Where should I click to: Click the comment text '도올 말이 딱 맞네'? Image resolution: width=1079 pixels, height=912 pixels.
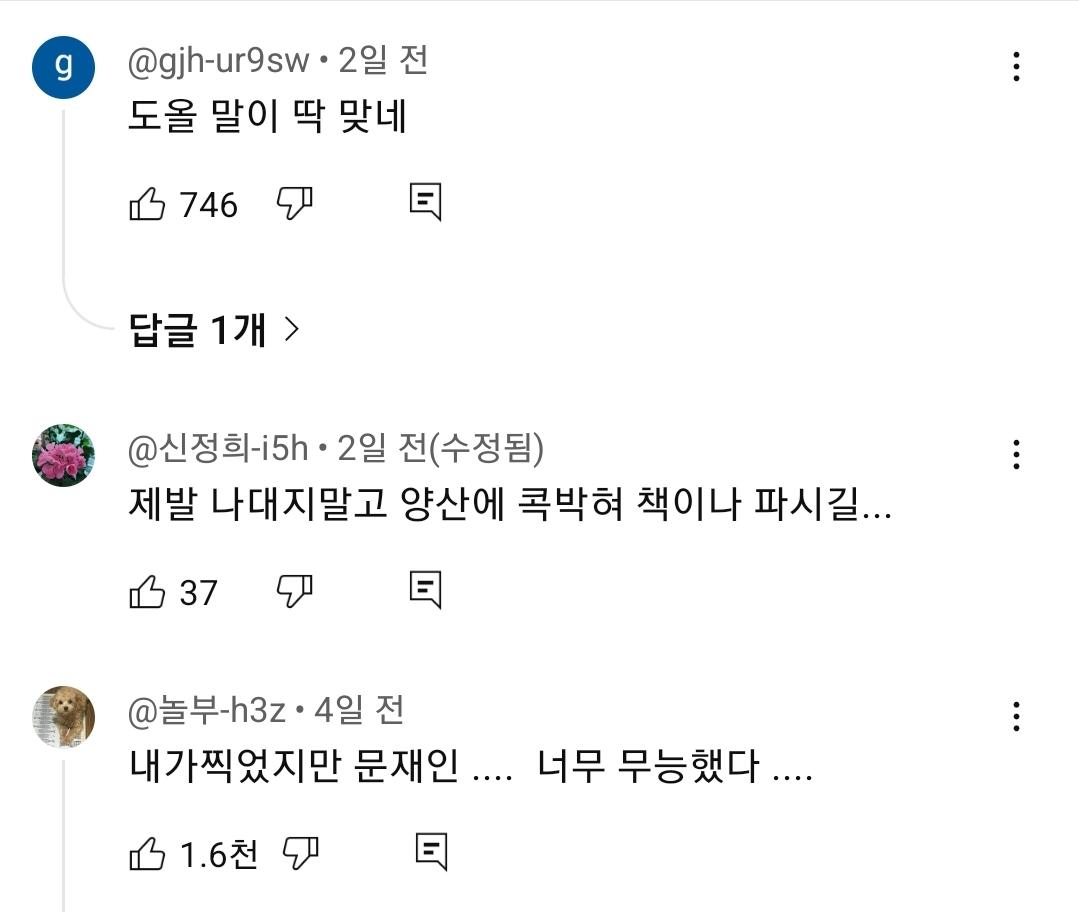pyautogui.click(x=267, y=118)
